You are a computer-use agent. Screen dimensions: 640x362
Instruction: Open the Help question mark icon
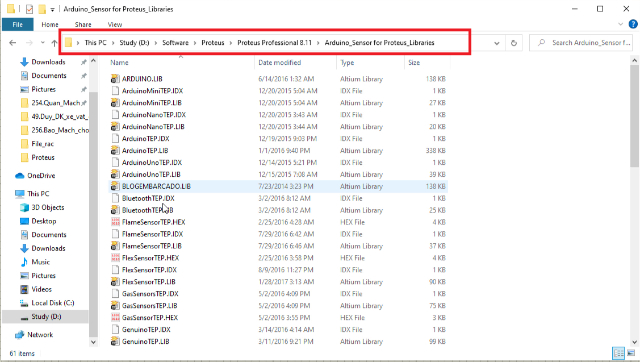click(633, 24)
